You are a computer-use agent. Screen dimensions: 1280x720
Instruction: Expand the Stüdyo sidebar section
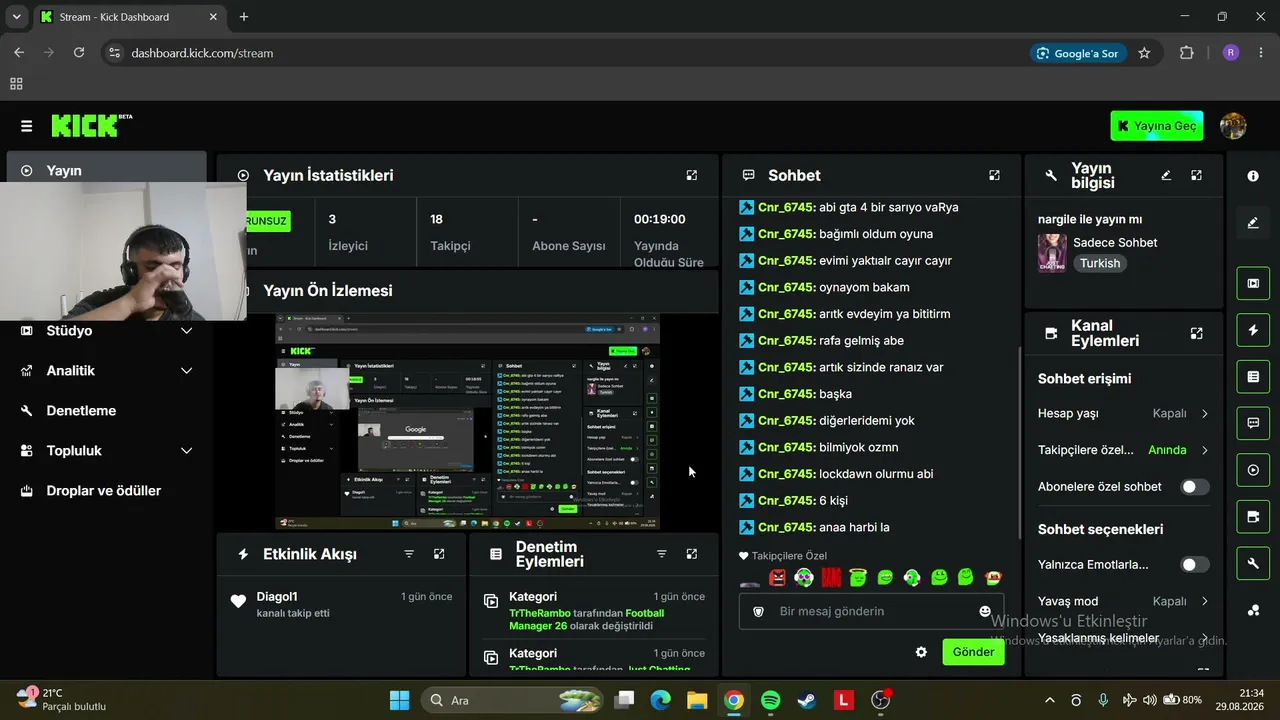coord(106,331)
